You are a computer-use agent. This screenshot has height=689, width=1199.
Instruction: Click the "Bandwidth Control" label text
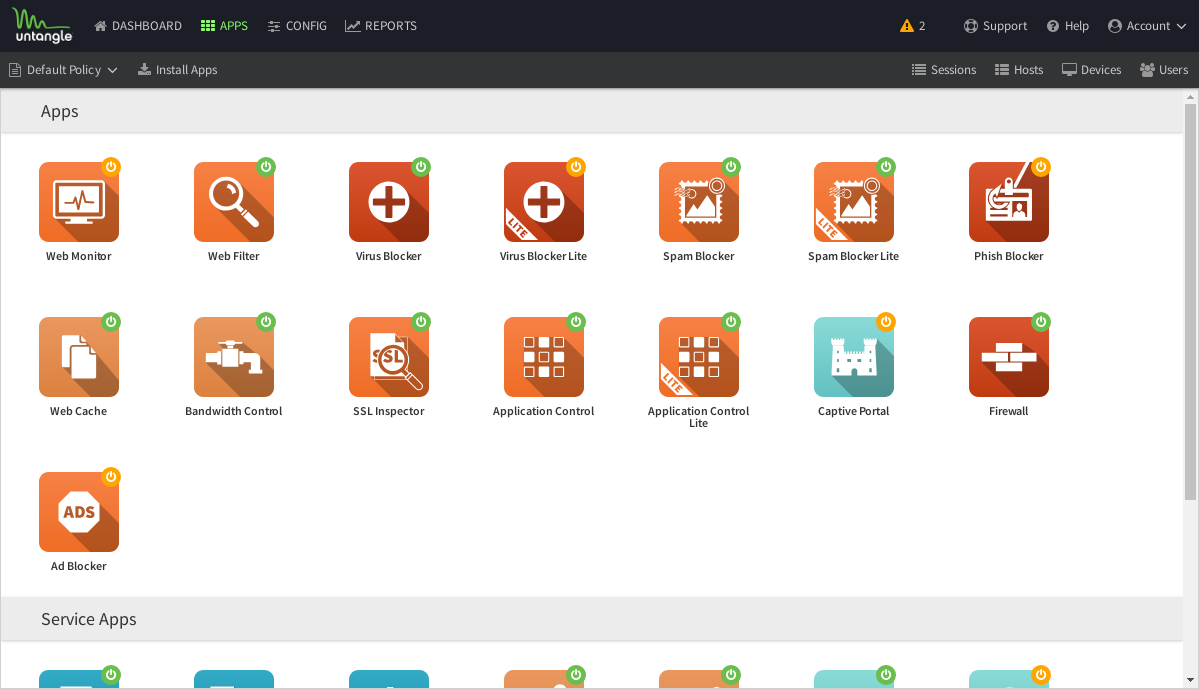coord(234,411)
